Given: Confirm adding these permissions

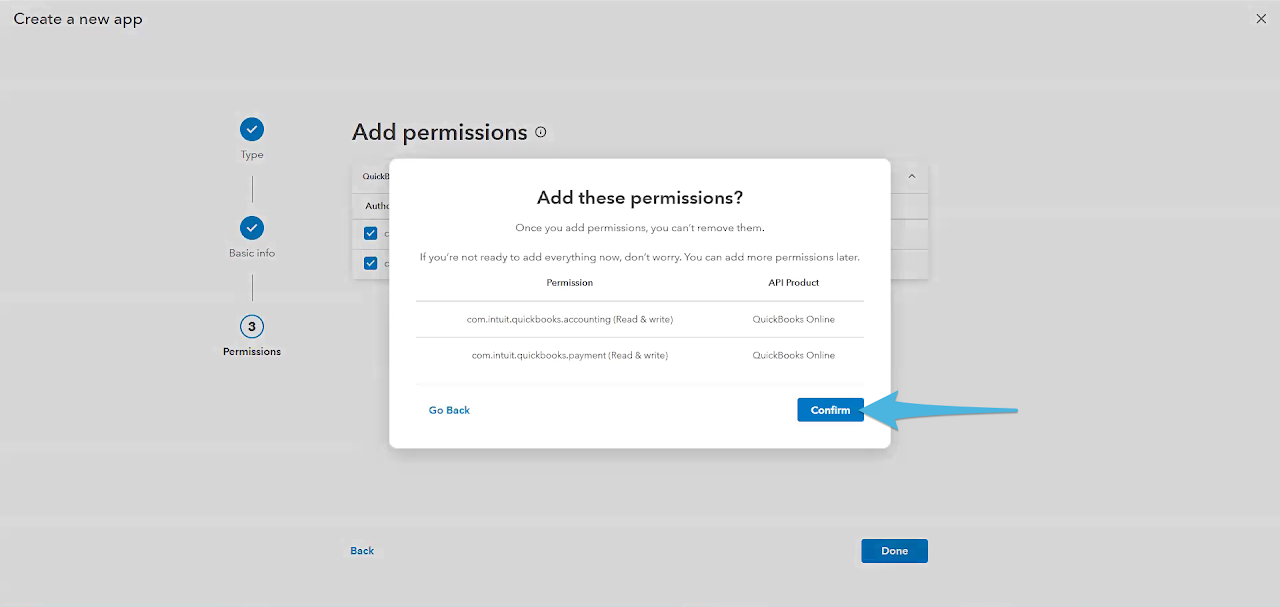Looking at the screenshot, I should point(830,410).
